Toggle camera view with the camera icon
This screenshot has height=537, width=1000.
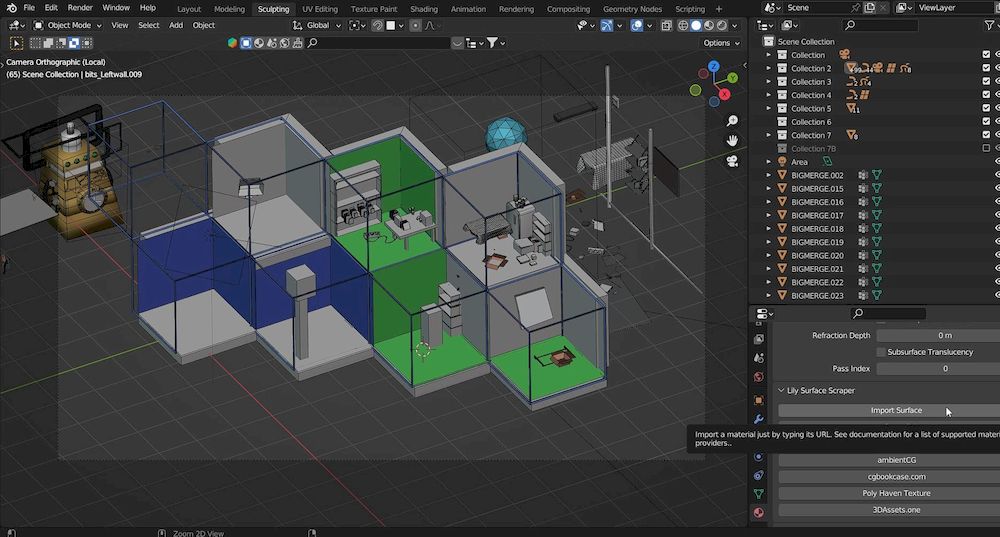[732, 160]
